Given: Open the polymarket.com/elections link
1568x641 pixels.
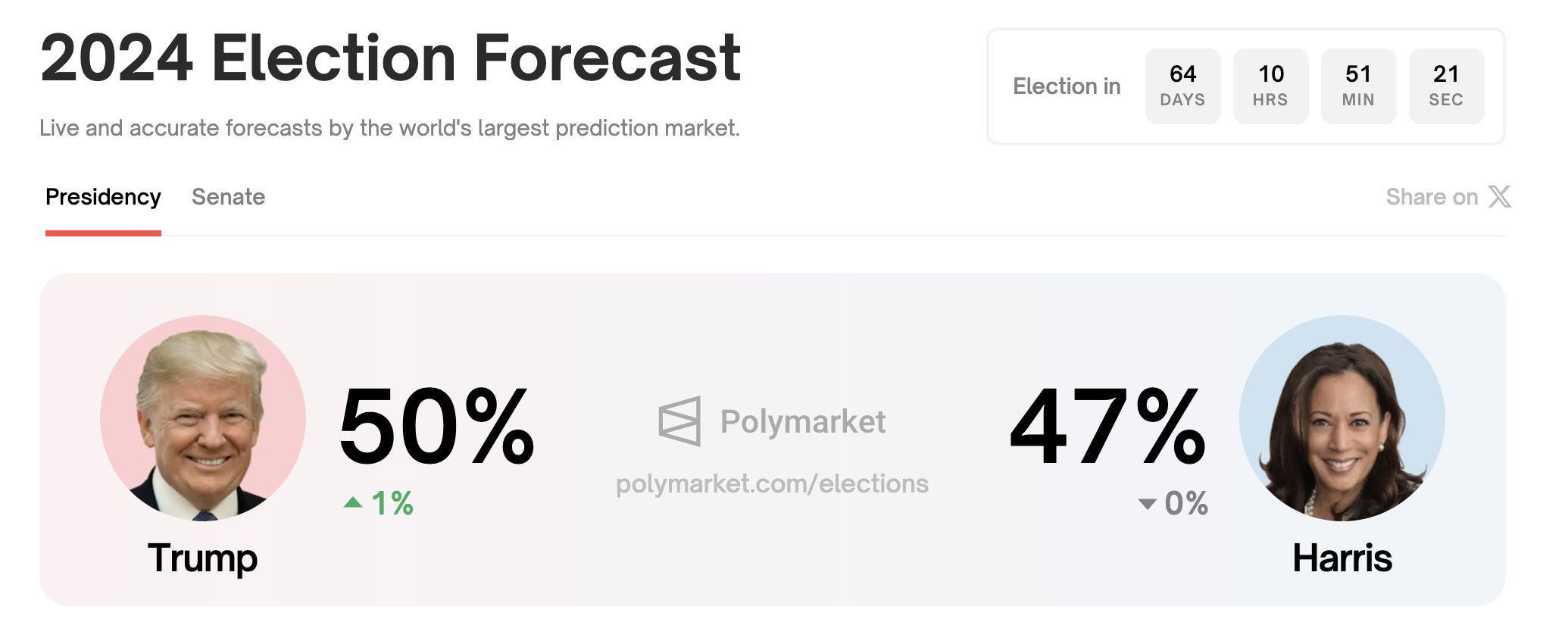Looking at the screenshot, I should (772, 483).
